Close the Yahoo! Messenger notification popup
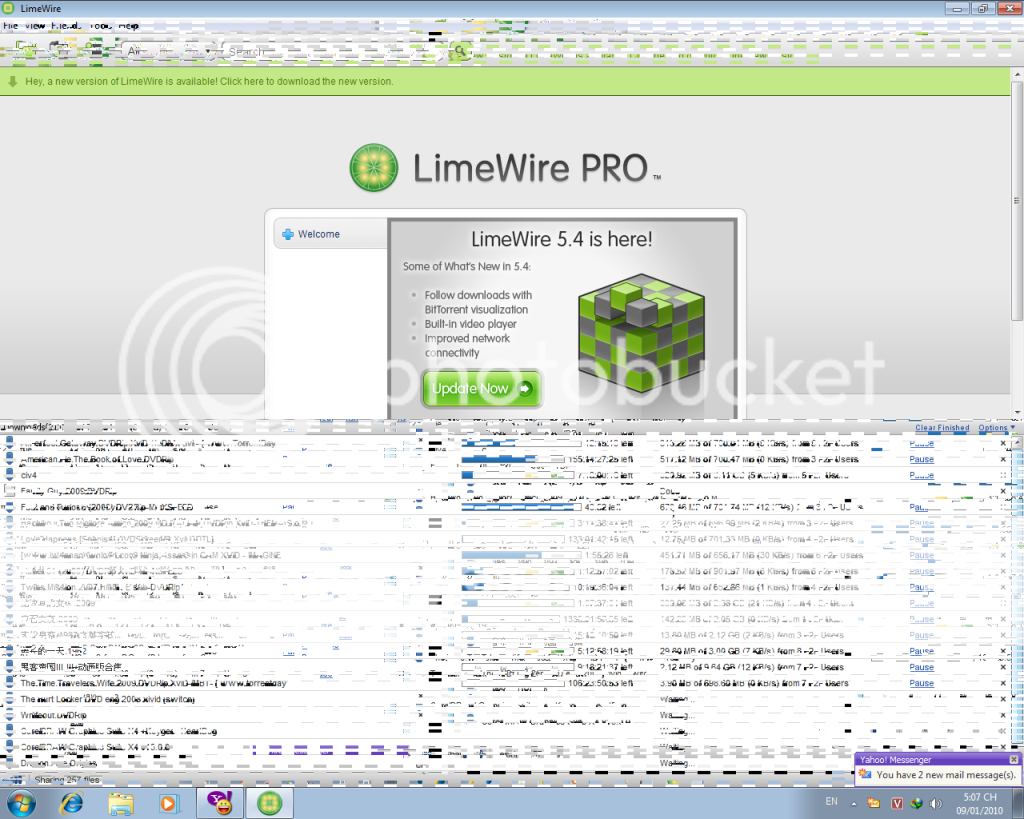Screen dimensions: 1024x819 coord(1014,760)
